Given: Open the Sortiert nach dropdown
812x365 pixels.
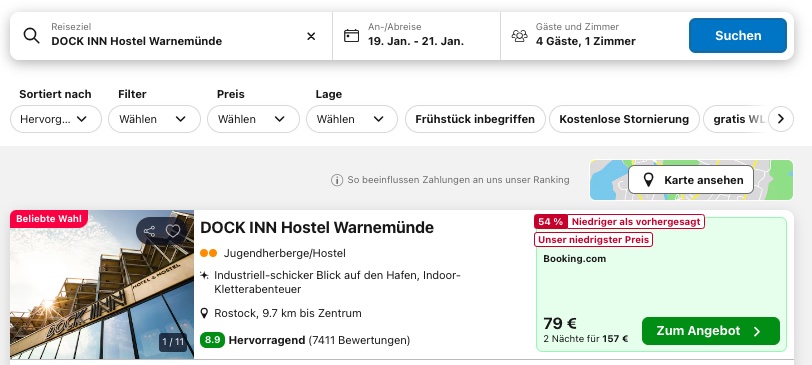Looking at the screenshot, I should [56, 119].
